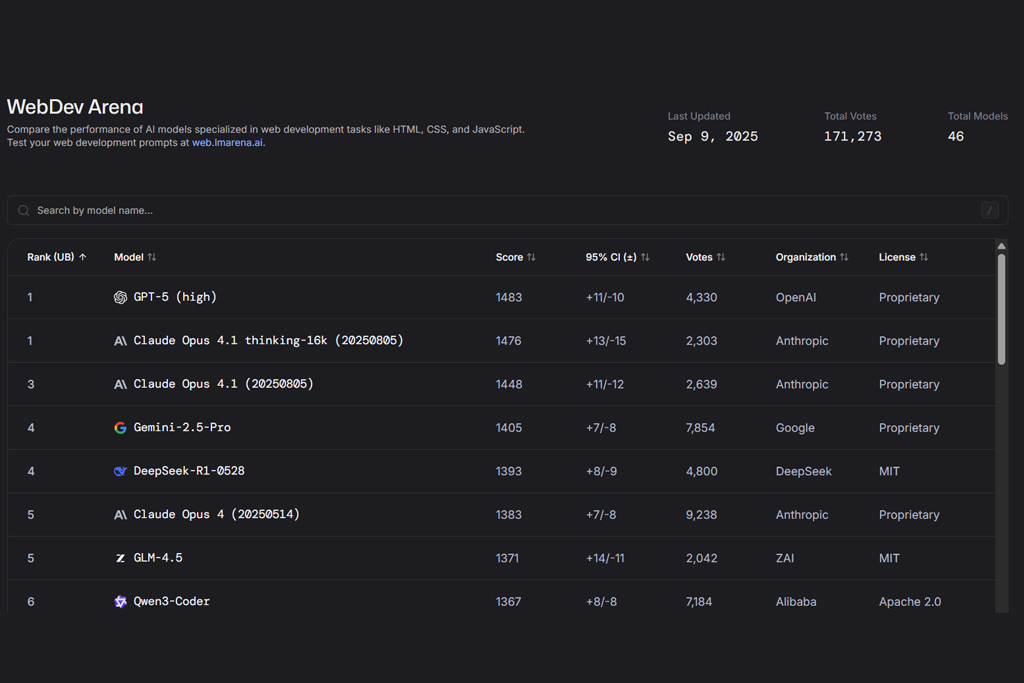Select the Qwen3-Coder model name

(x=172, y=601)
